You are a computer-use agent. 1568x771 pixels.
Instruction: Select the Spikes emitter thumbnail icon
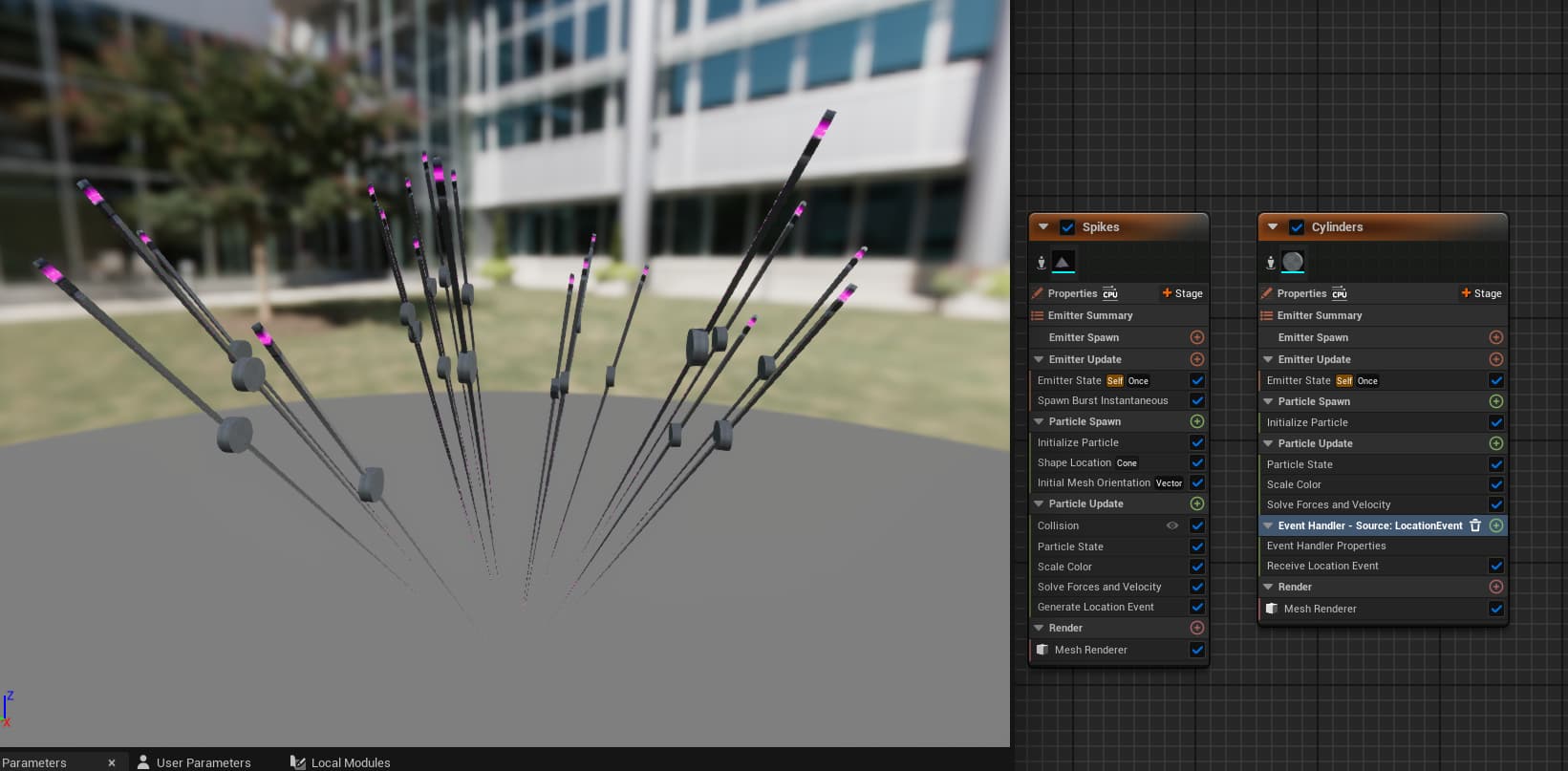click(x=1063, y=262)
